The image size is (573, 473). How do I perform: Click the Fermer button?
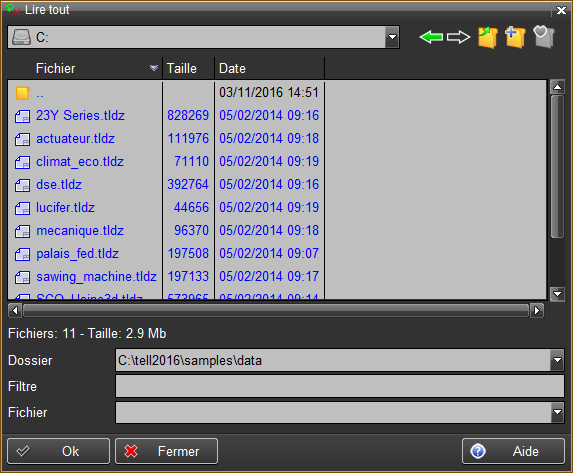coord(167,451)
